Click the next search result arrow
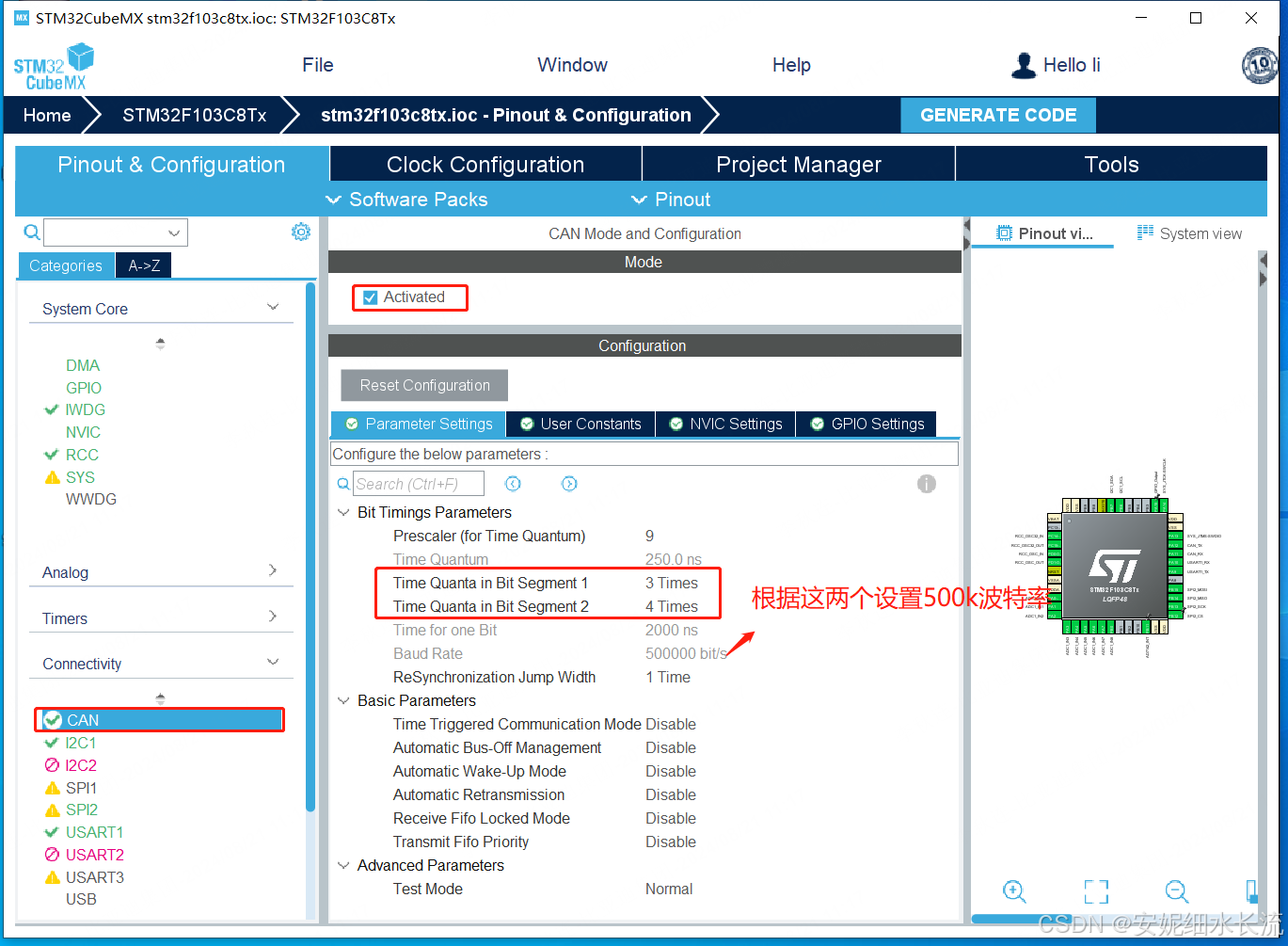Viewport: 1288px width, 946px height. 568,483
